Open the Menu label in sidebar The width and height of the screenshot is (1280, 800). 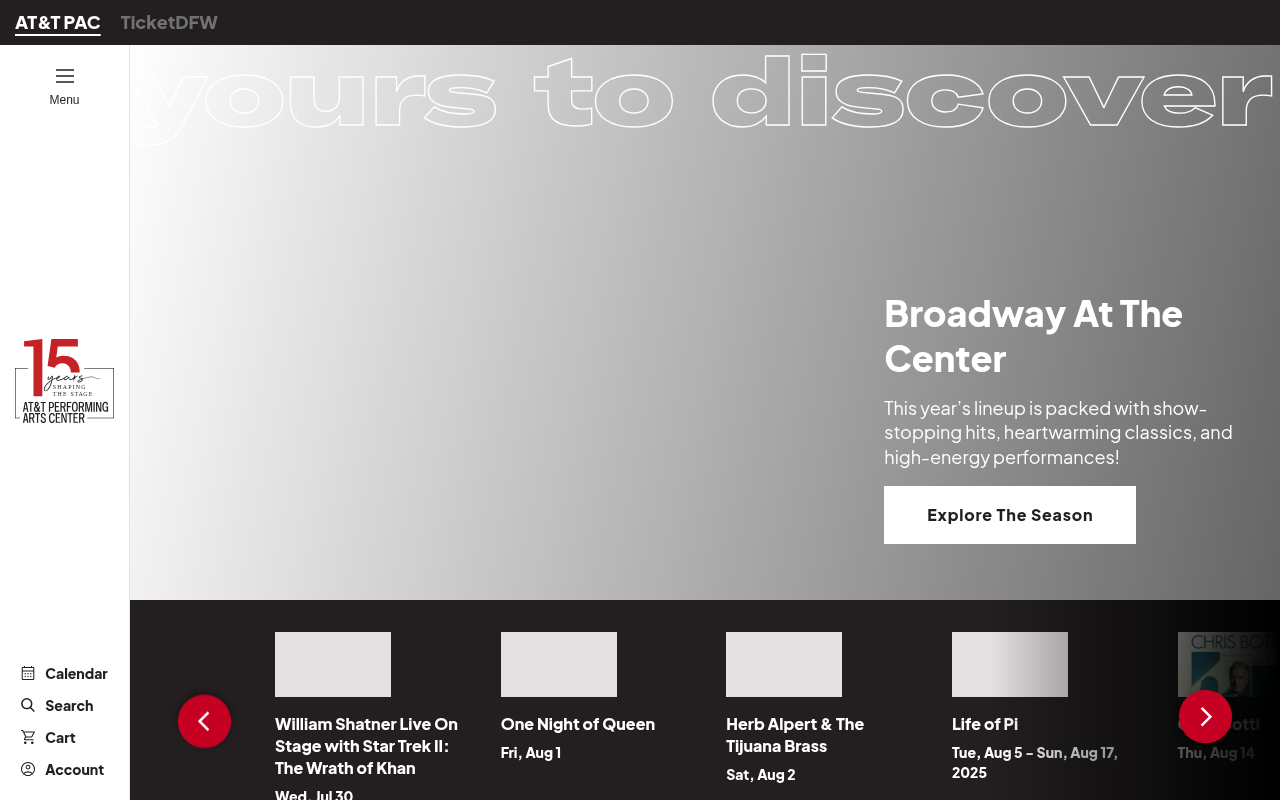(64, 100)
